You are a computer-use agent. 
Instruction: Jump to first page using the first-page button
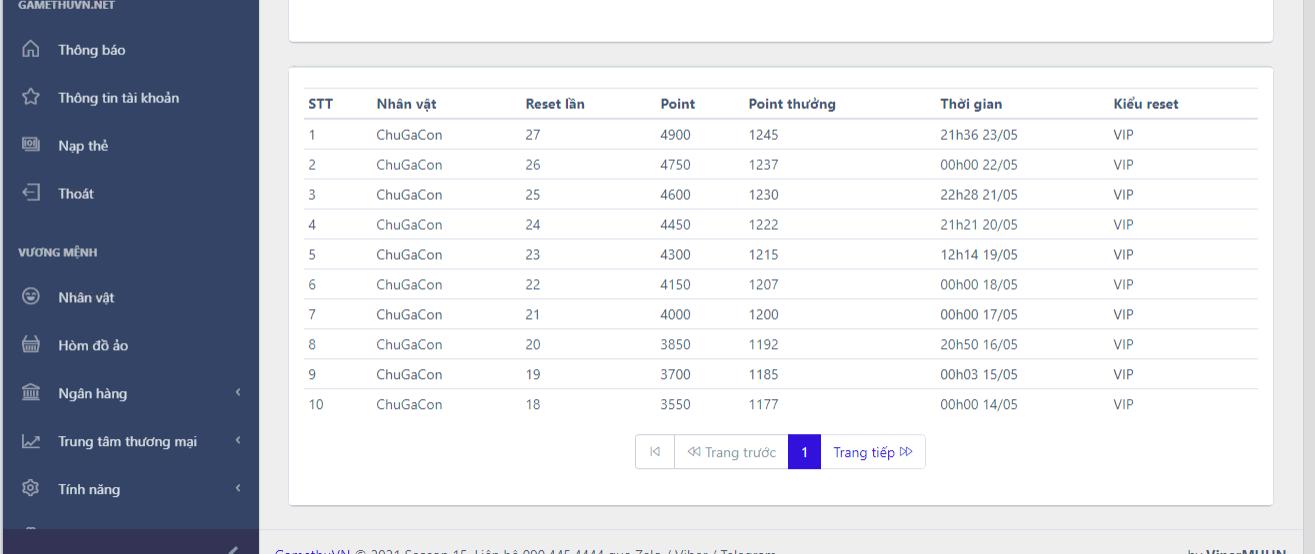[x=655, y=451]
